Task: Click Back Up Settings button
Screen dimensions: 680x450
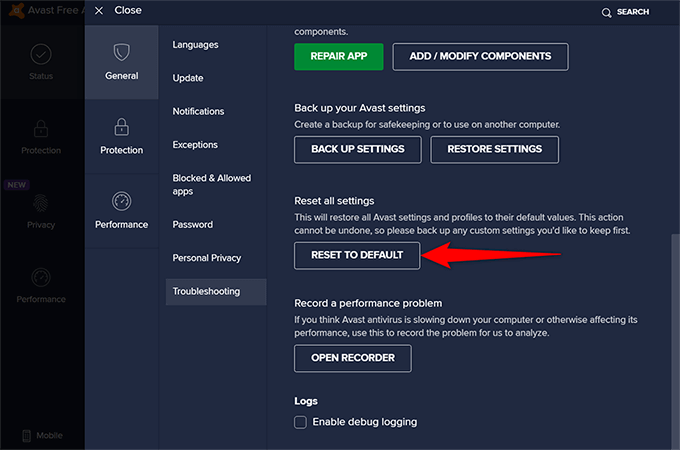Action: coord(357,149)
